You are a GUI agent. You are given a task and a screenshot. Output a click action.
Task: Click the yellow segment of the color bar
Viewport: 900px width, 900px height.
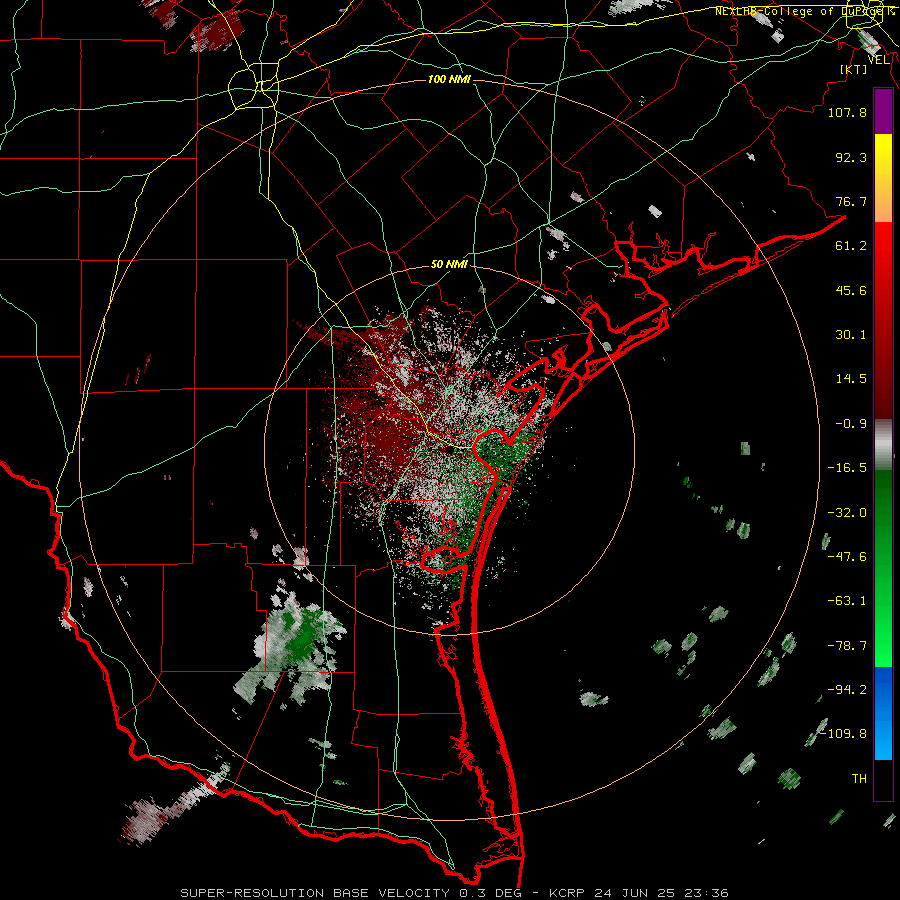(883, 155)
